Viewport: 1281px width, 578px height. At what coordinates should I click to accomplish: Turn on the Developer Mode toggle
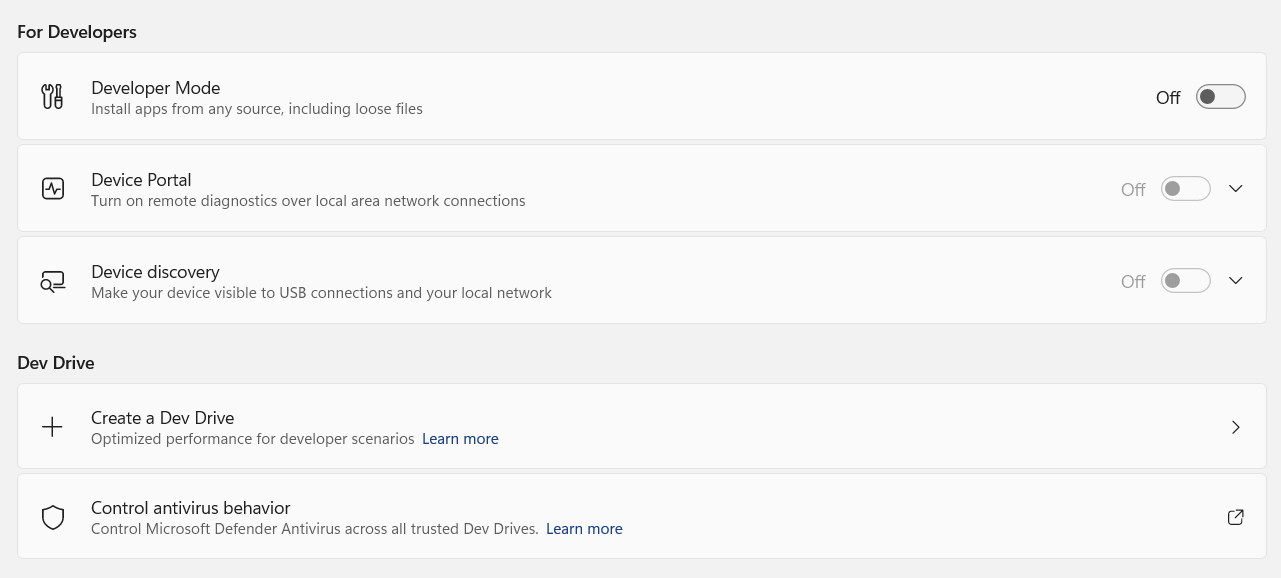pyautogui.click(x=1220, y=97)
